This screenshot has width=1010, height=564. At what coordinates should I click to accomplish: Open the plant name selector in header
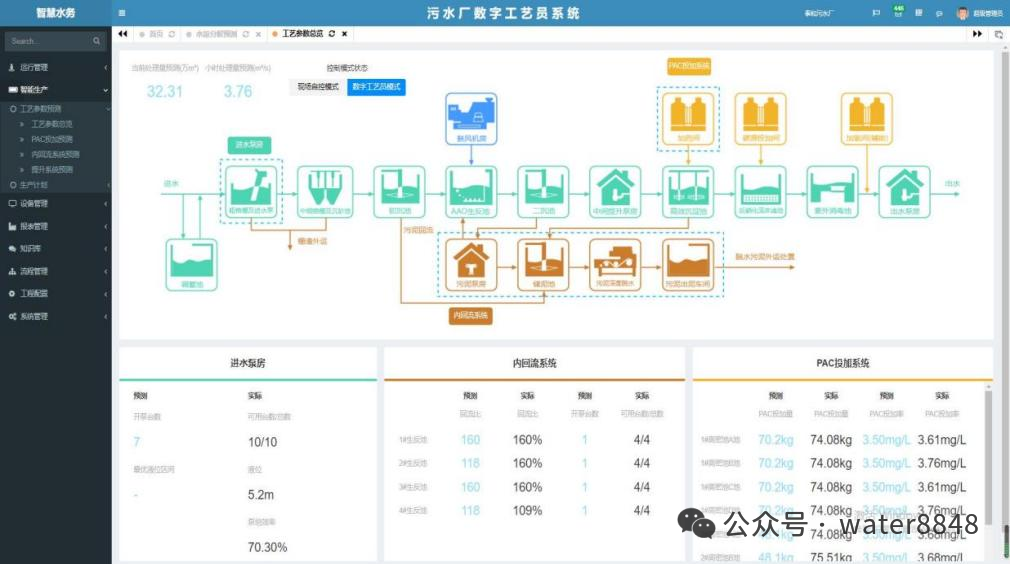pos(819,14)
